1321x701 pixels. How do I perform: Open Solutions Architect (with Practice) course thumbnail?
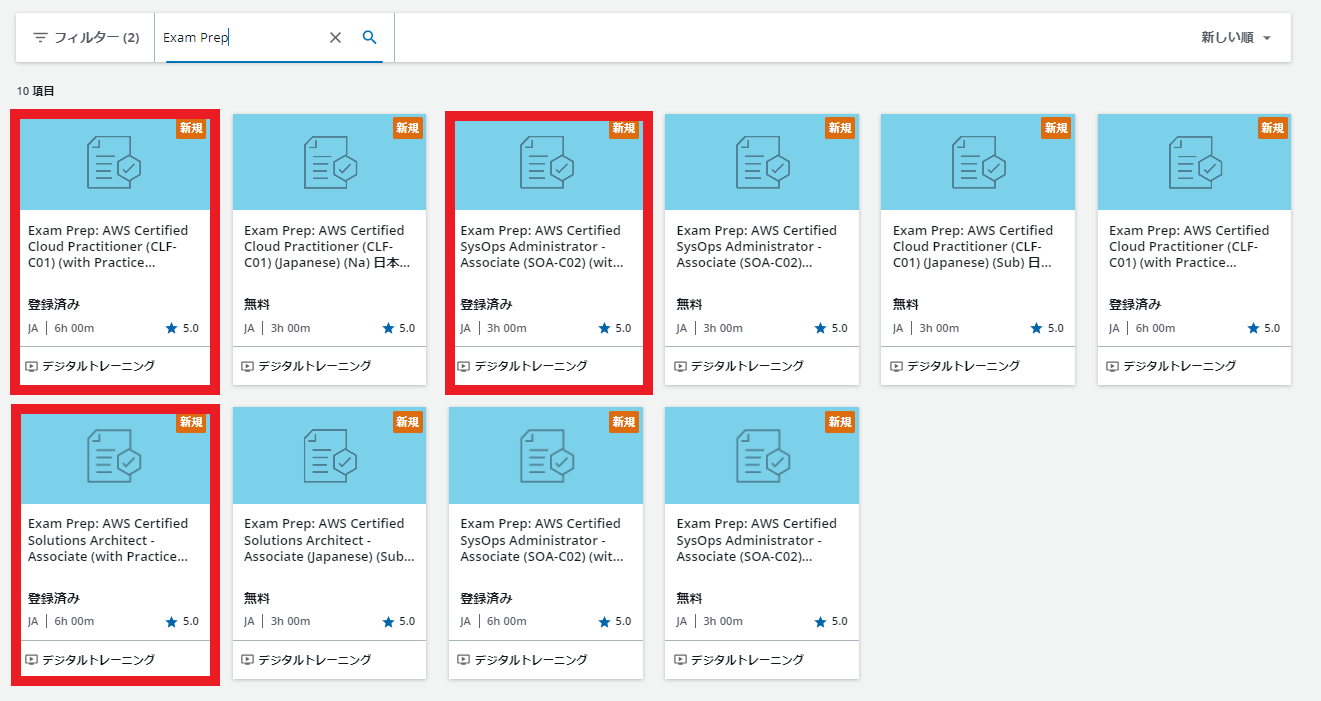pyautogui.click(x=114, y=456)
